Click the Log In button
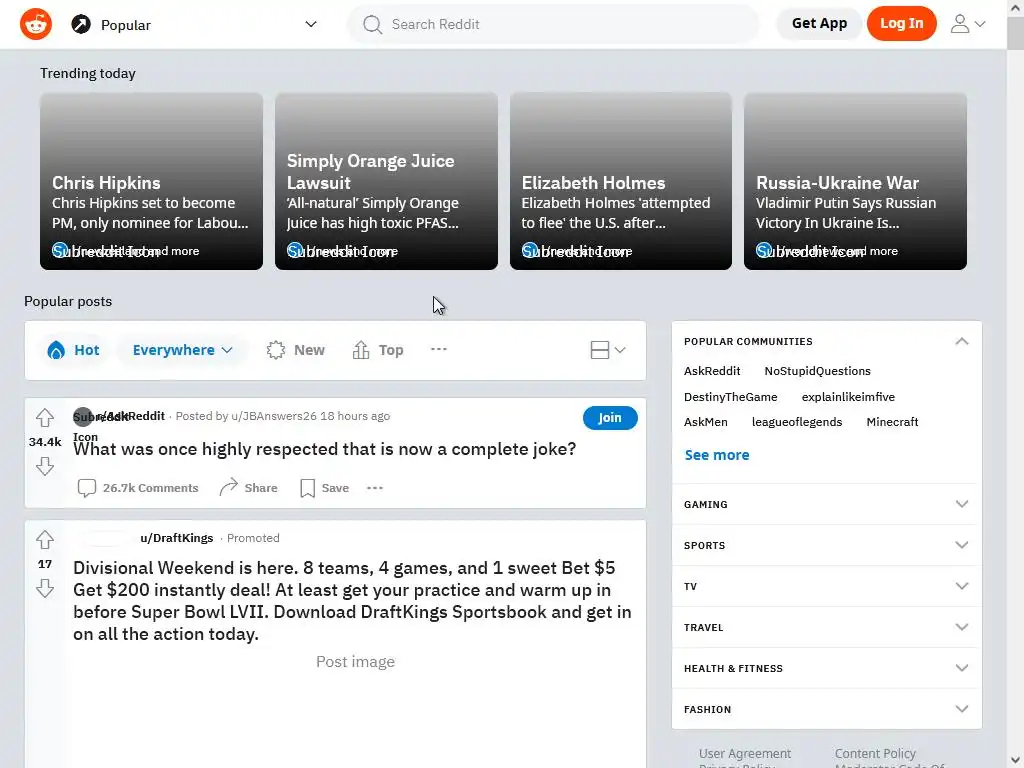 click(901, 24)
